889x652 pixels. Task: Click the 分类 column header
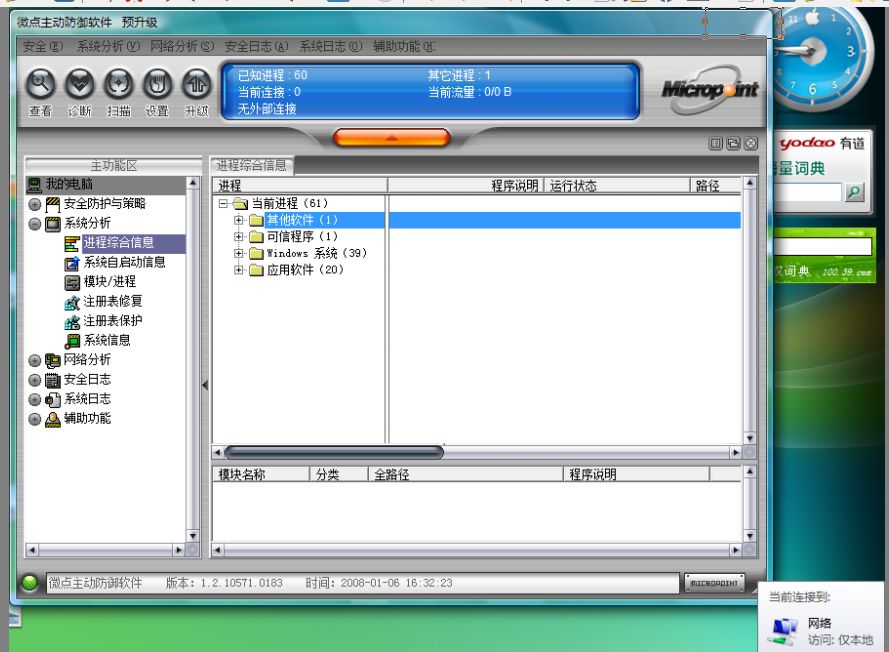pos(338,475)
